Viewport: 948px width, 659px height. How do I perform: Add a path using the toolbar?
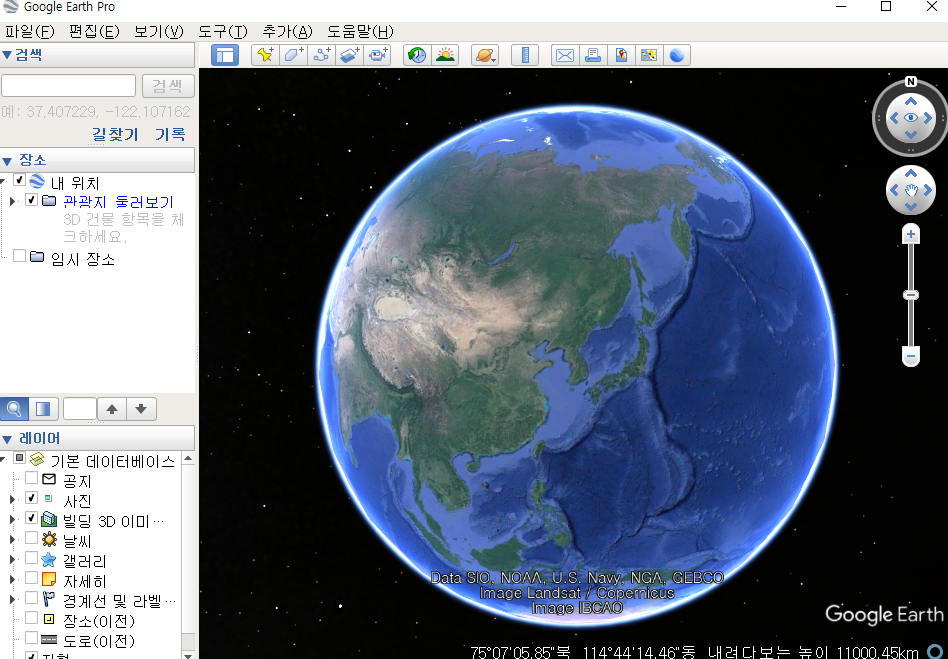(321, 55)
